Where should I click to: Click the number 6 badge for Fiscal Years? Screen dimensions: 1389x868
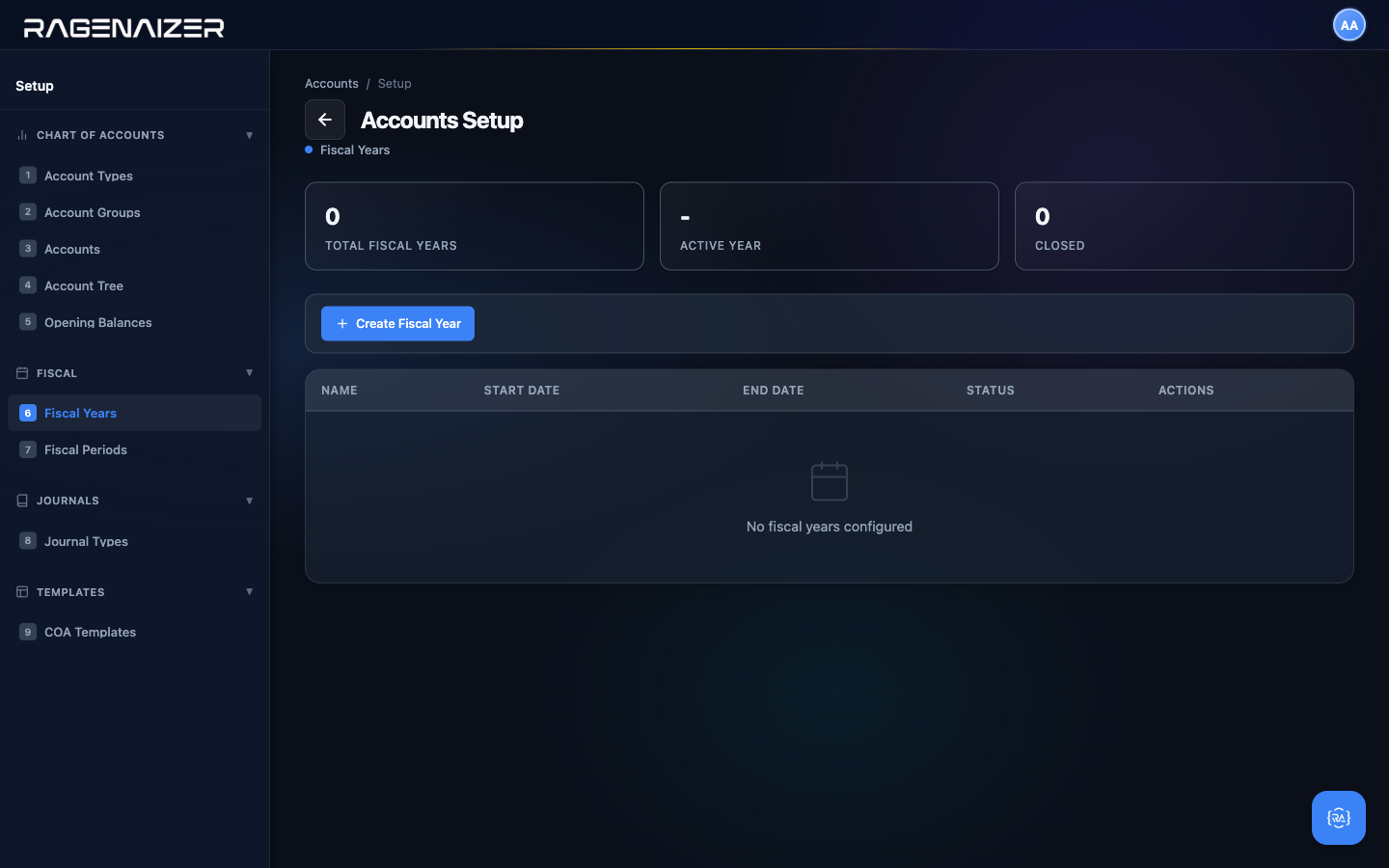coord(28,413)
